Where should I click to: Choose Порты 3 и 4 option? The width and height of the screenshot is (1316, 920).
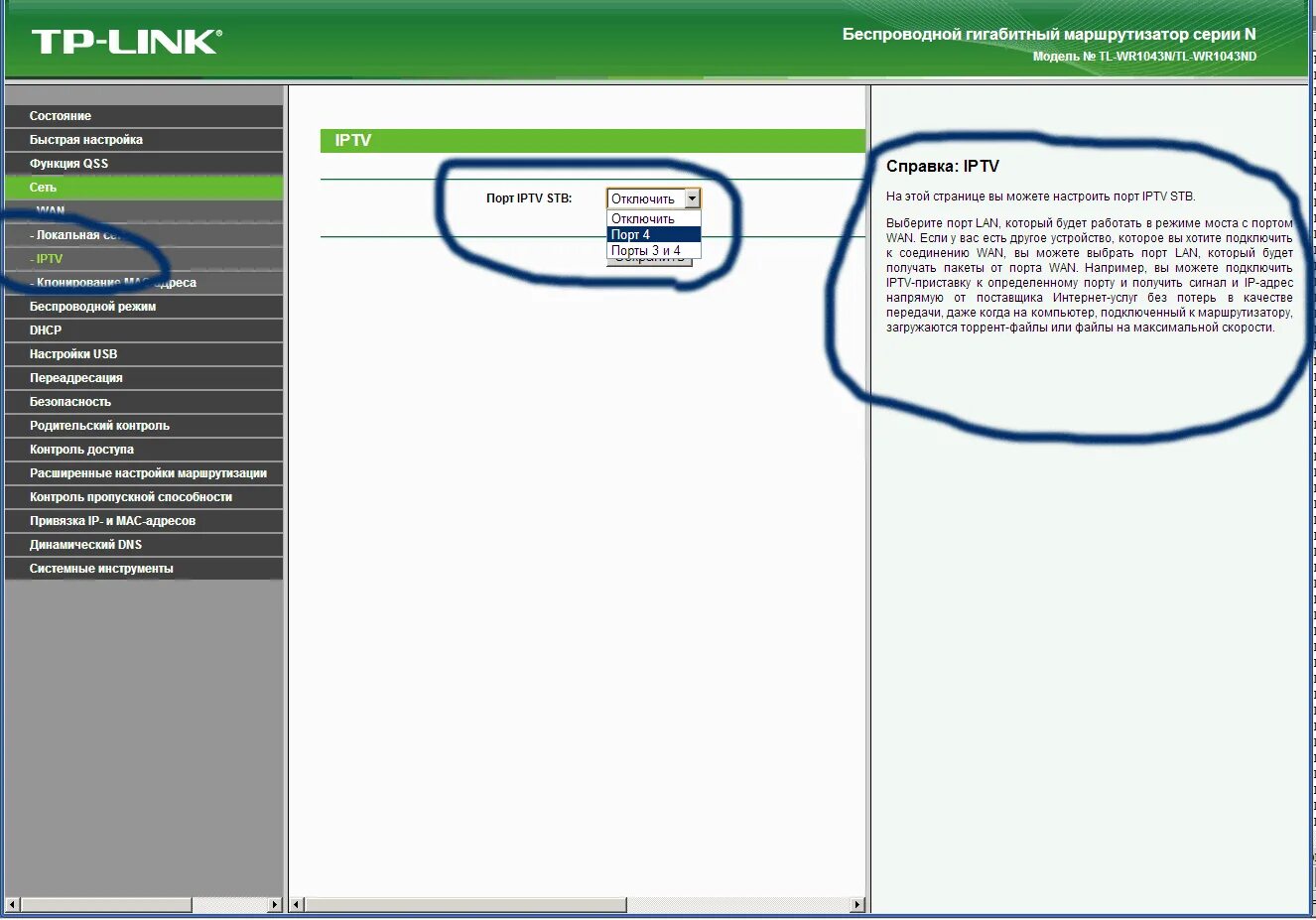click(x=654, y=250)
